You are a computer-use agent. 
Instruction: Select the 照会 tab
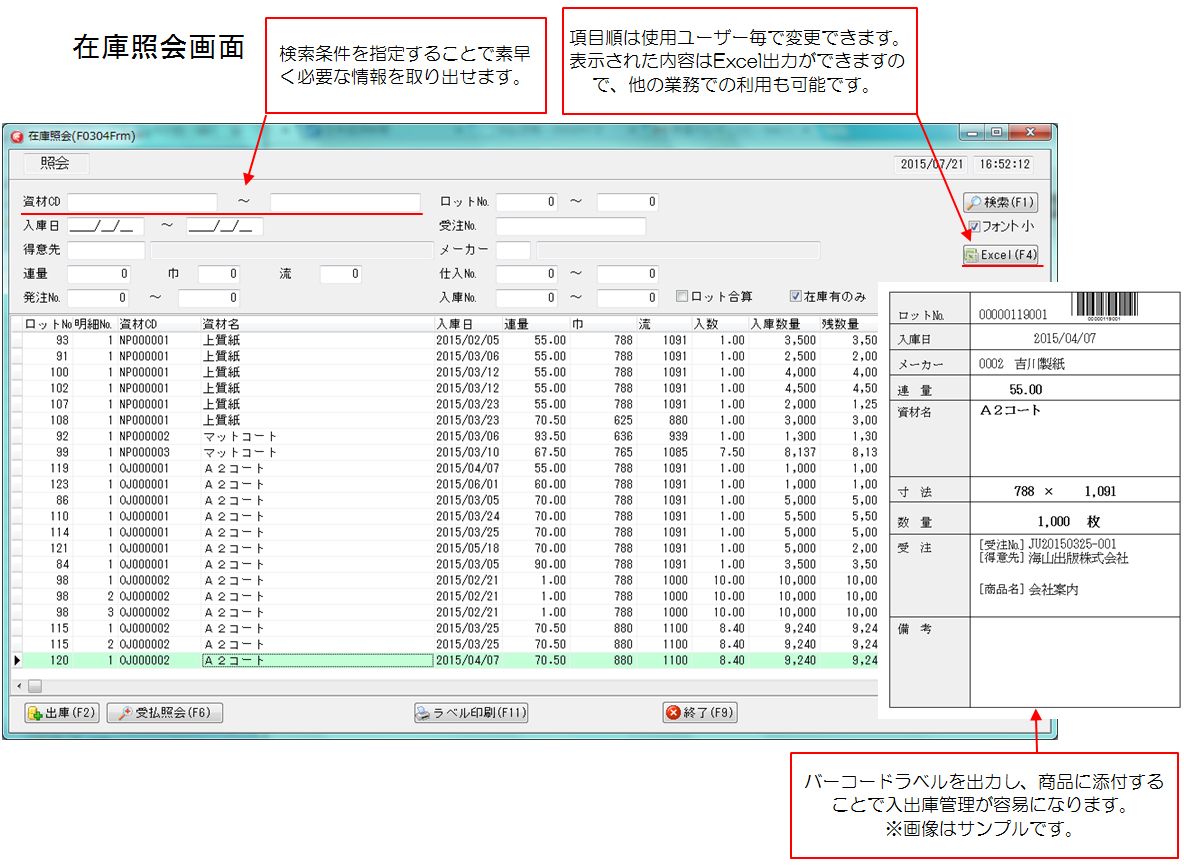point(55,163)
